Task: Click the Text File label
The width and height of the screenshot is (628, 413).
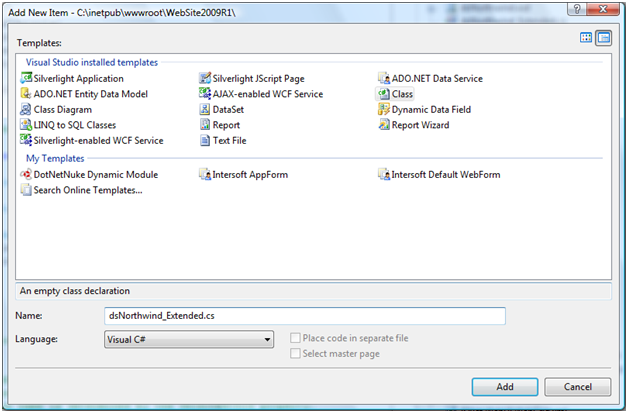Action: tap(229, 141)
